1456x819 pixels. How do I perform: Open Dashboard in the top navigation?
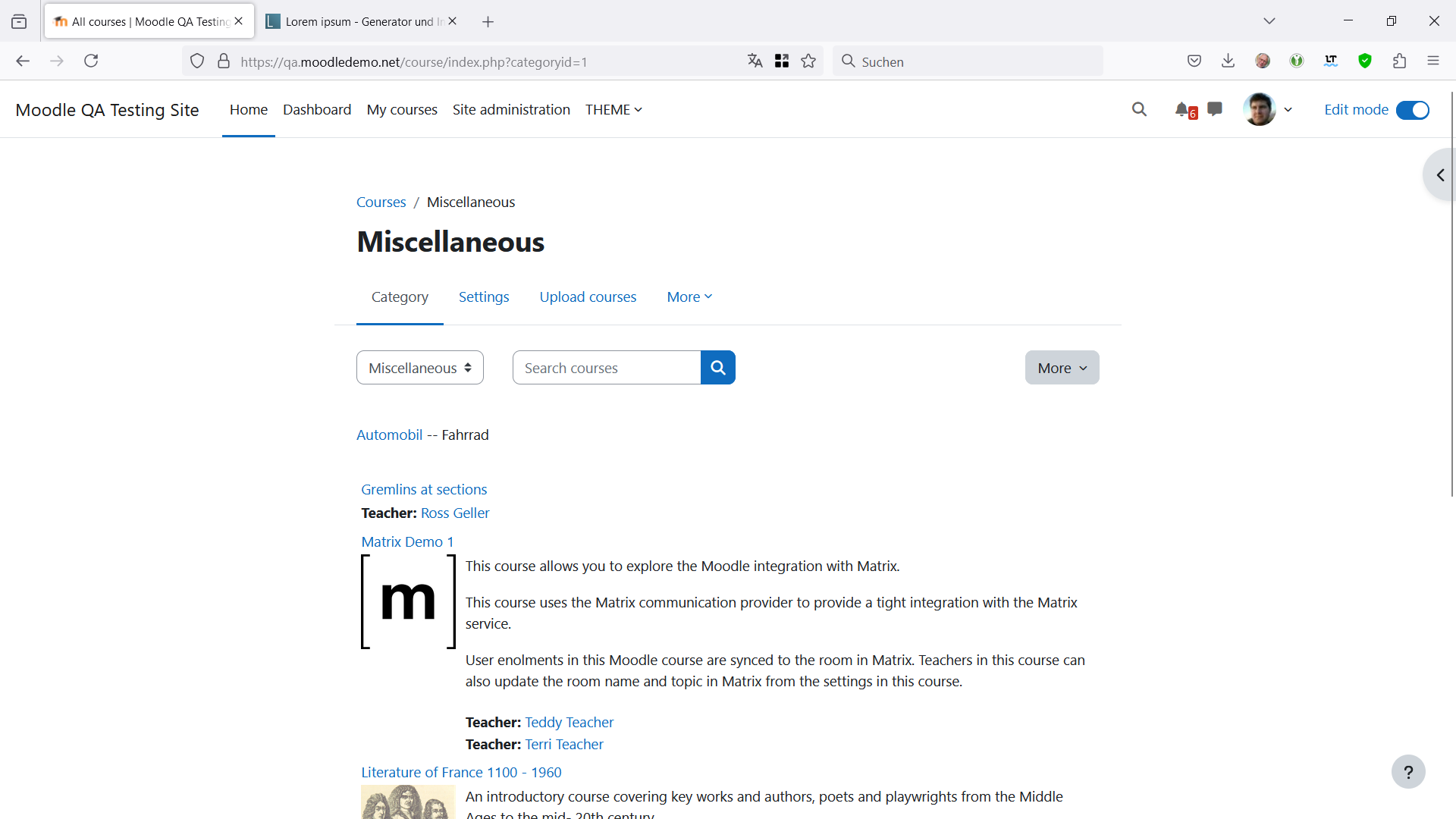click(x=317, y=110)
